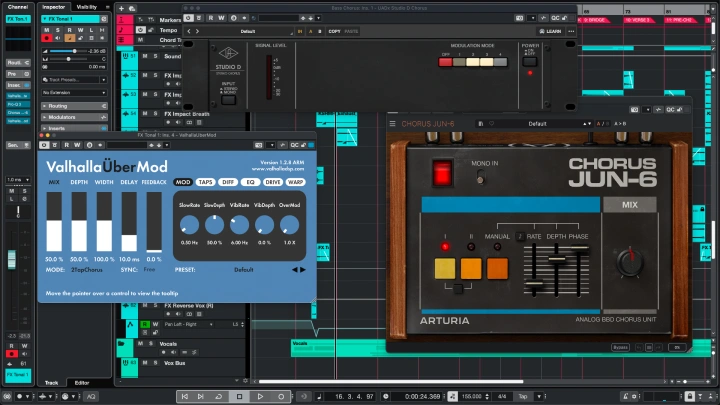Click the red power button on the Chorus JUN-6
The width and height of the screenshot is (720, 405).
pyautogui.click(x=442, y=173)
